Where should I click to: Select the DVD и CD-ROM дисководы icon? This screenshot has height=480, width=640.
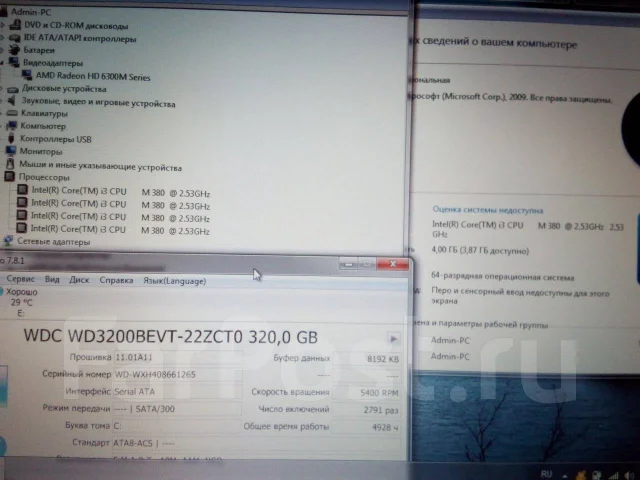(15, 25)
